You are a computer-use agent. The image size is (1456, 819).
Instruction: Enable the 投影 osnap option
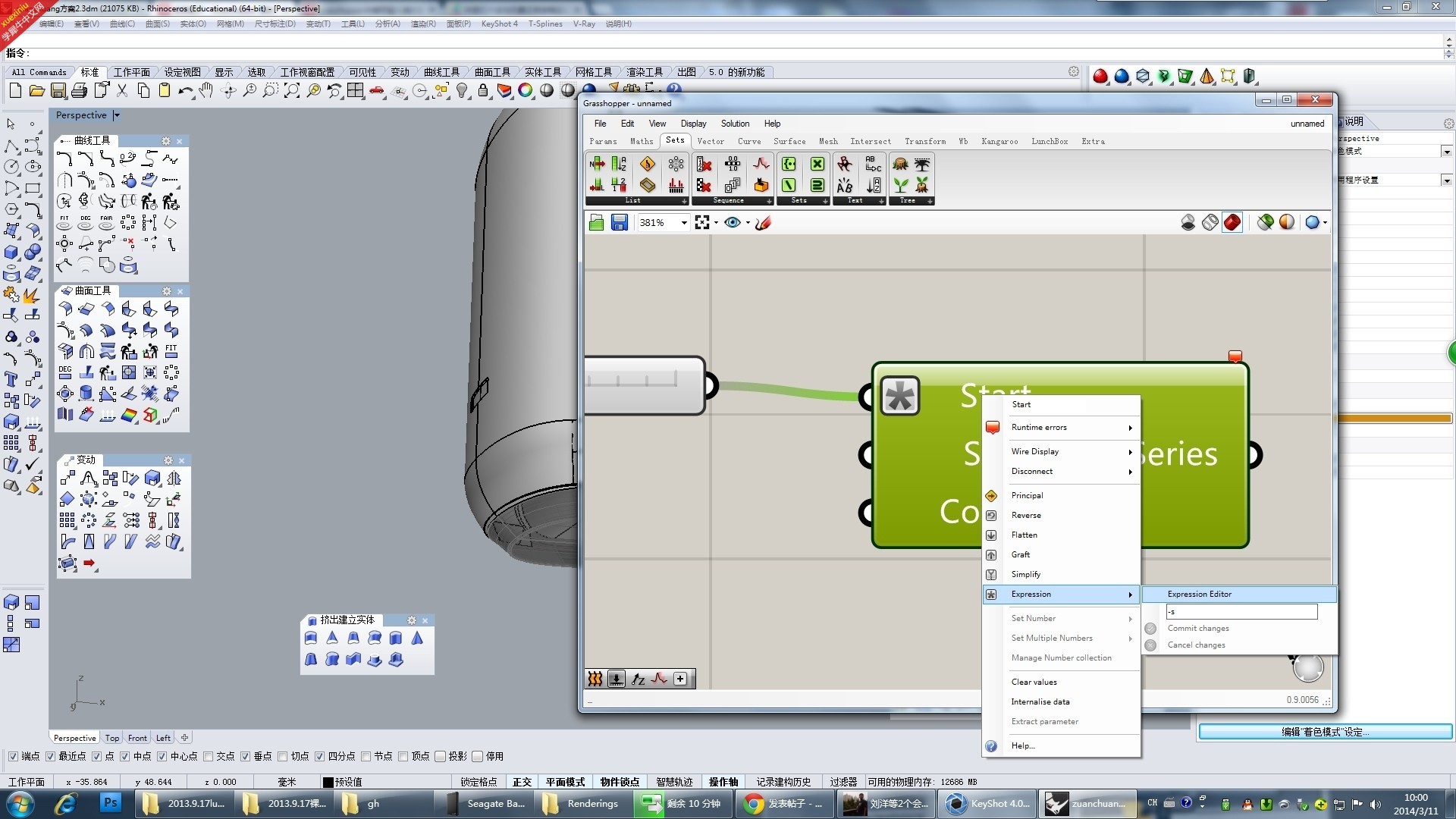440,757
